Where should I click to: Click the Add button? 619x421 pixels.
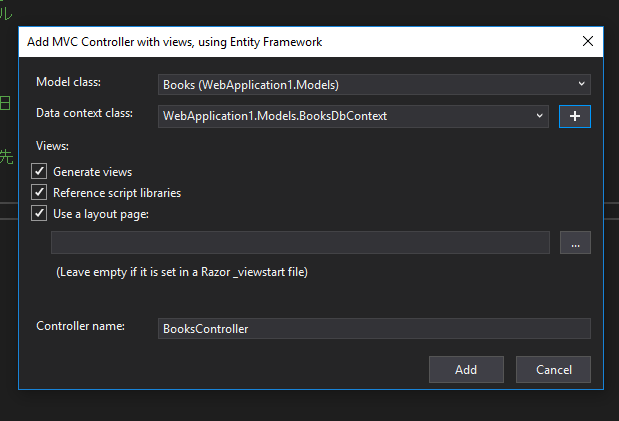click(466, 370)
